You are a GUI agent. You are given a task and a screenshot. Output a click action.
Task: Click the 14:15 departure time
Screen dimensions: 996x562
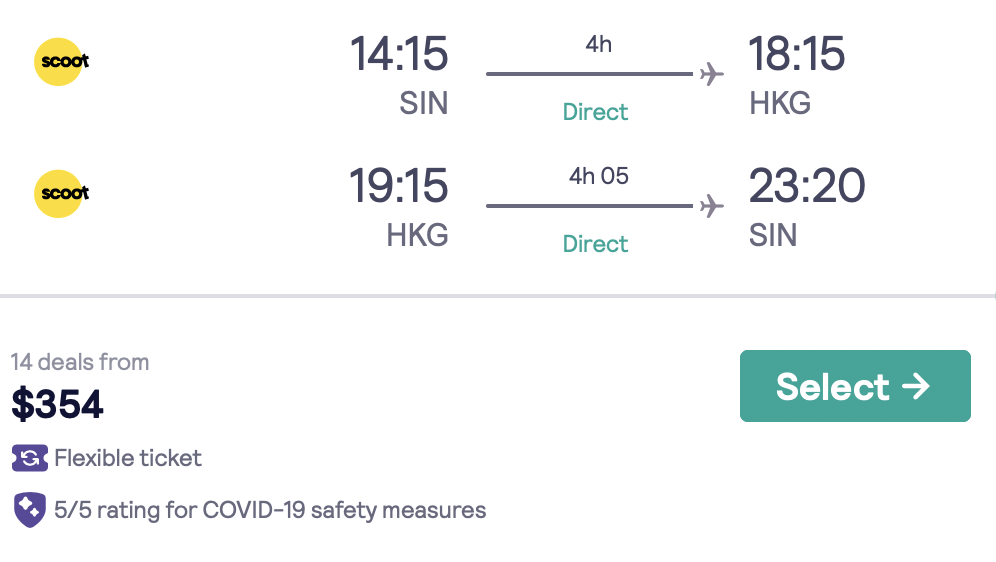coord(398,54)
